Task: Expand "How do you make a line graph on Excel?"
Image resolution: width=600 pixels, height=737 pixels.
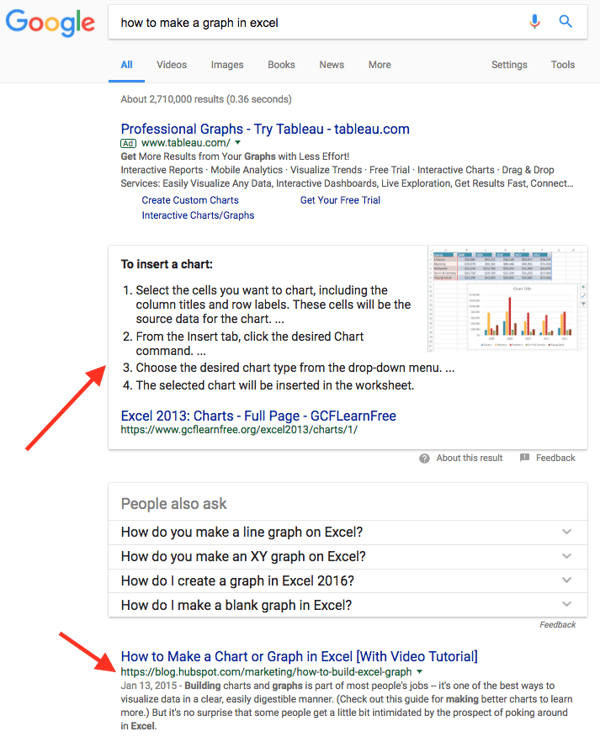Action: [566, 532]
